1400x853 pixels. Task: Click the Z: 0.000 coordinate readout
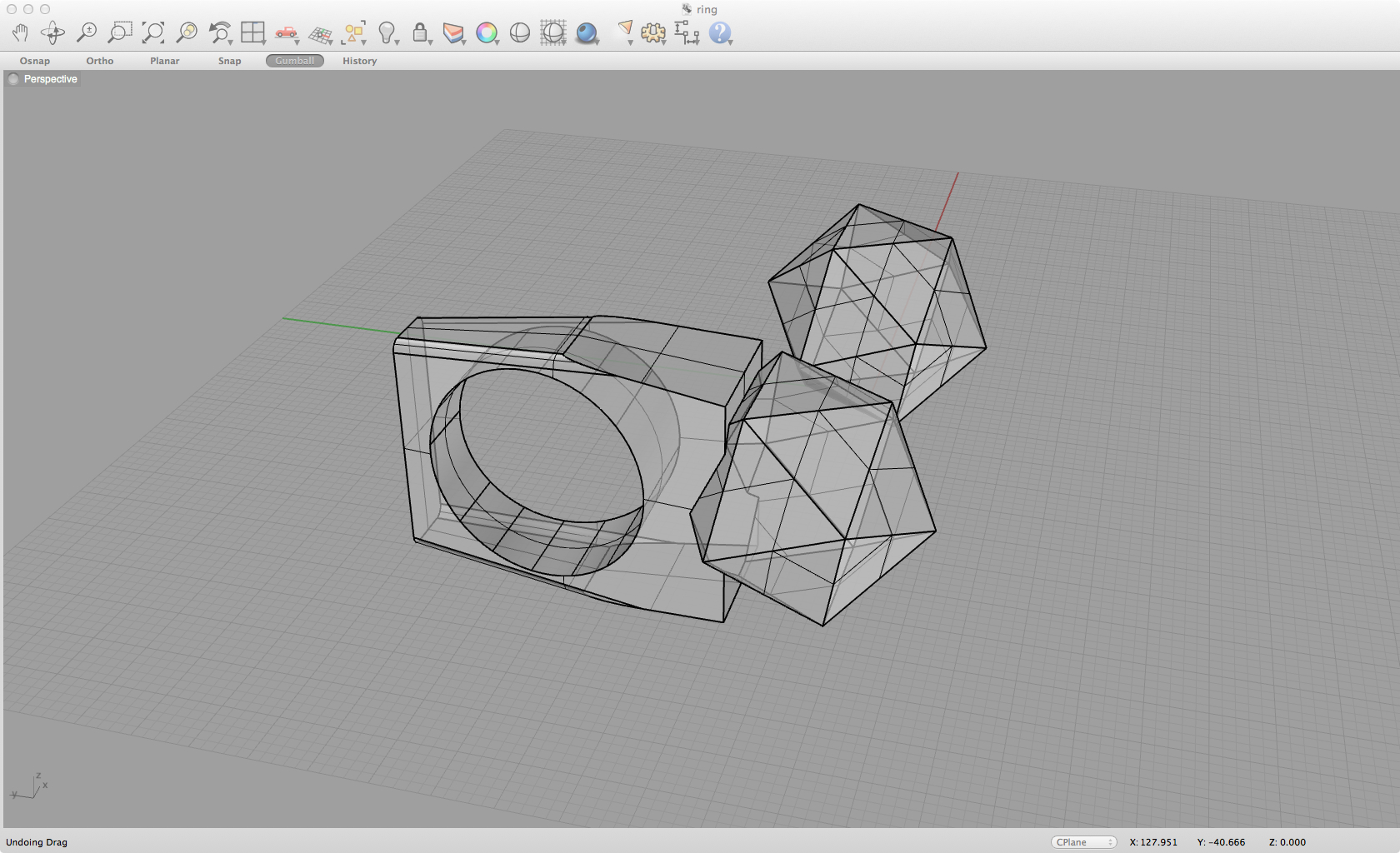click(x=1287, y=842)
